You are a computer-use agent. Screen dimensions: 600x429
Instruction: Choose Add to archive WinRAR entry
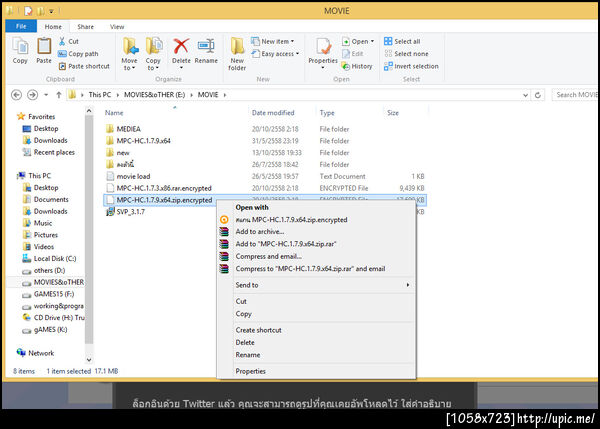[x=259, y=232]
